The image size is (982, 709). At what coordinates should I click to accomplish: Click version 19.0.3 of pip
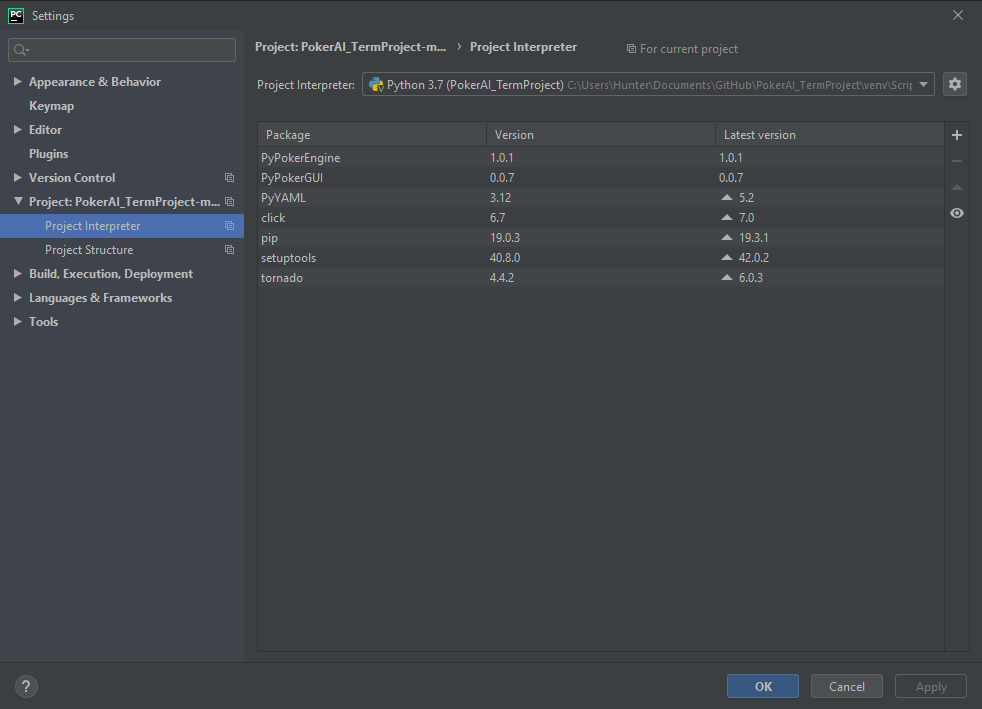point(505,237)
